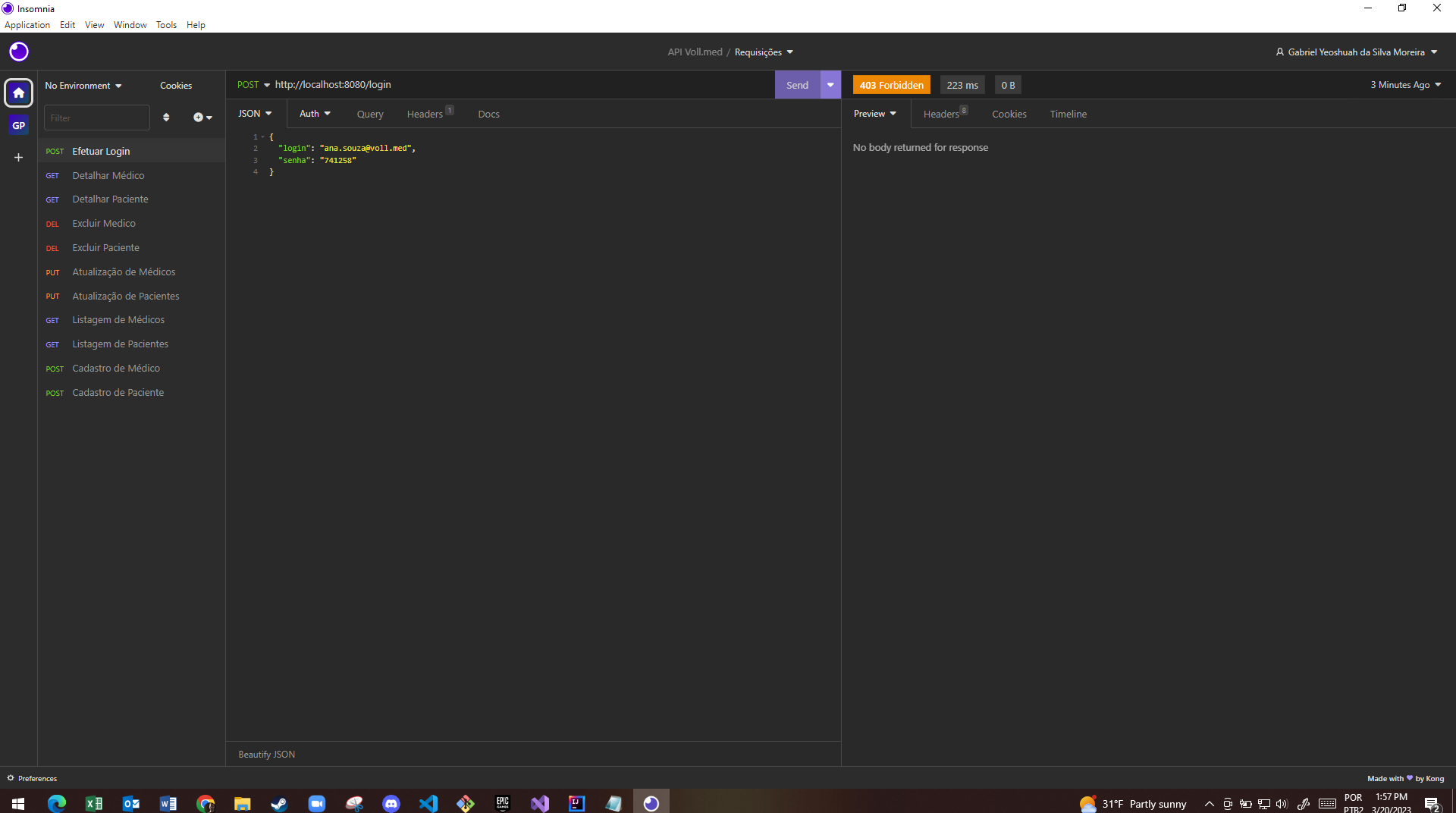The image size is (1456, 813).
Task: Open Send options dropdown arrow
Action: [x=830, y=85]
